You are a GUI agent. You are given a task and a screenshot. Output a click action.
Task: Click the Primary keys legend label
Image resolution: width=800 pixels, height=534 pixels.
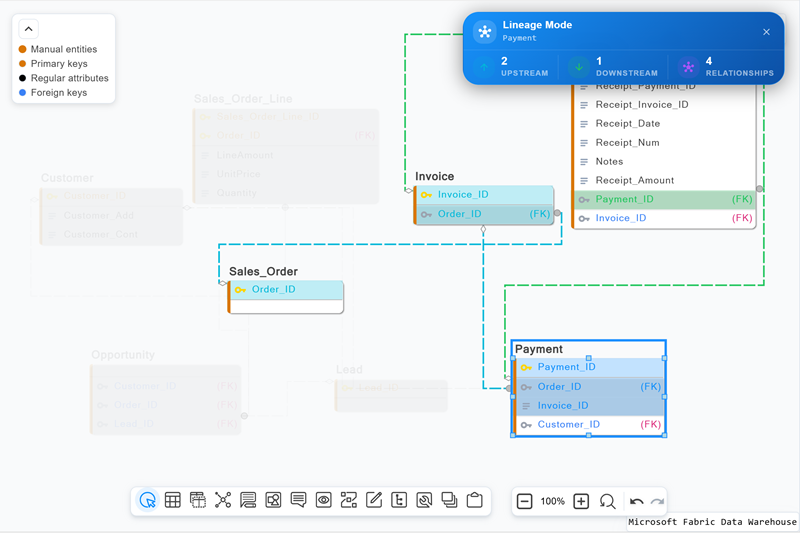[59, 64]
